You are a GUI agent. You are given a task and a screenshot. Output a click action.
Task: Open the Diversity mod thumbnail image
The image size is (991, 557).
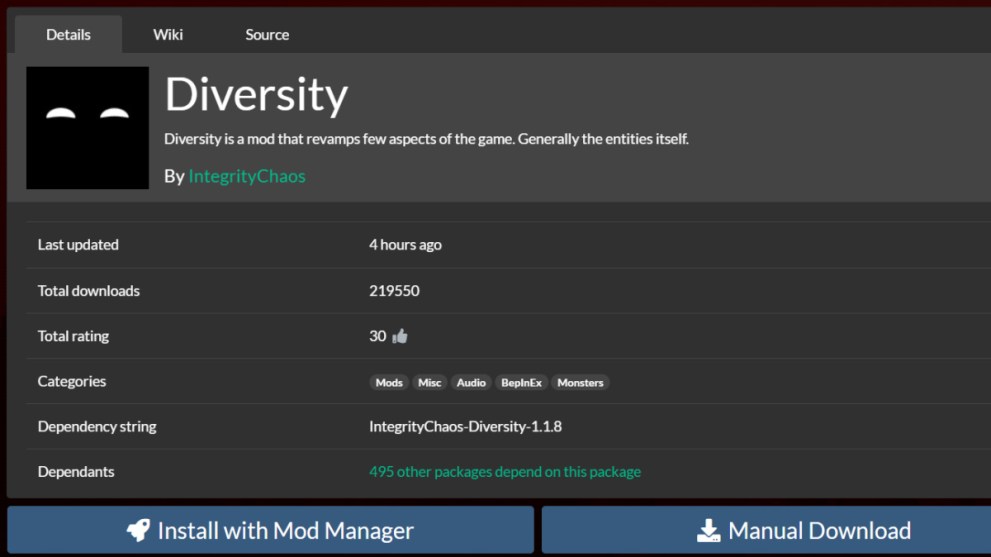click(x=87, y=128)
